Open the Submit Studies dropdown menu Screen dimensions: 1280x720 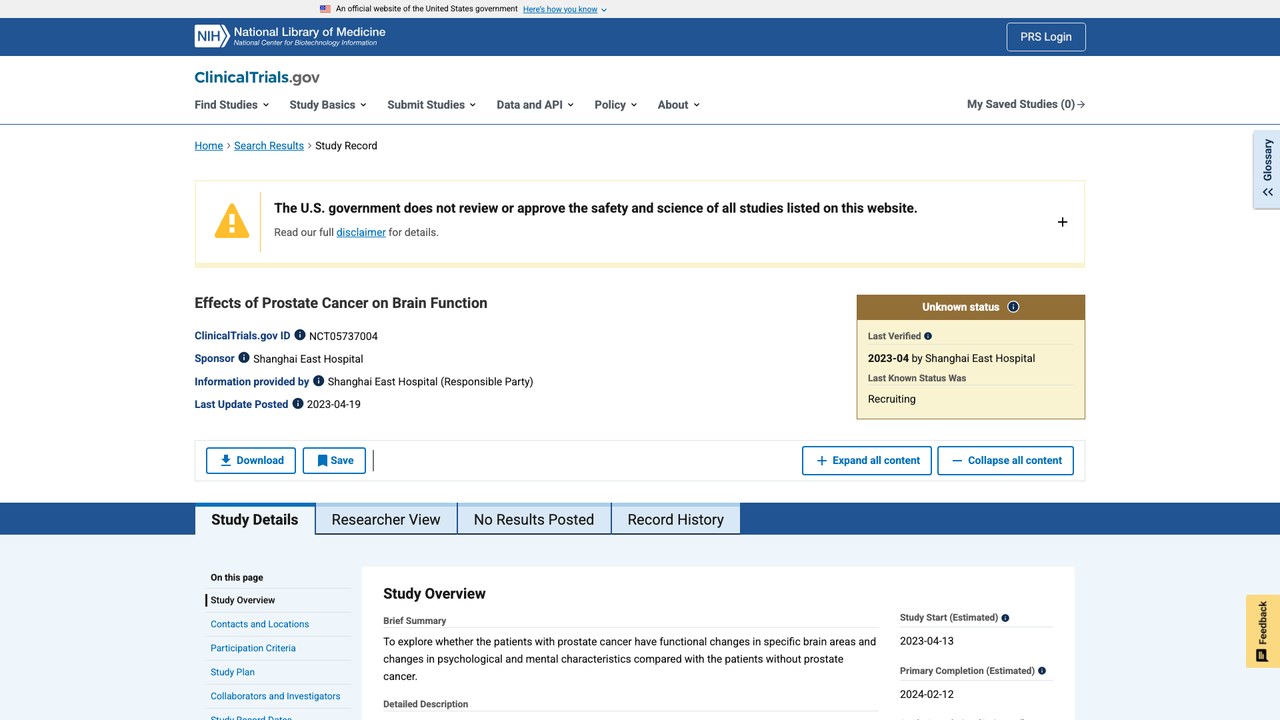(432, 104)
